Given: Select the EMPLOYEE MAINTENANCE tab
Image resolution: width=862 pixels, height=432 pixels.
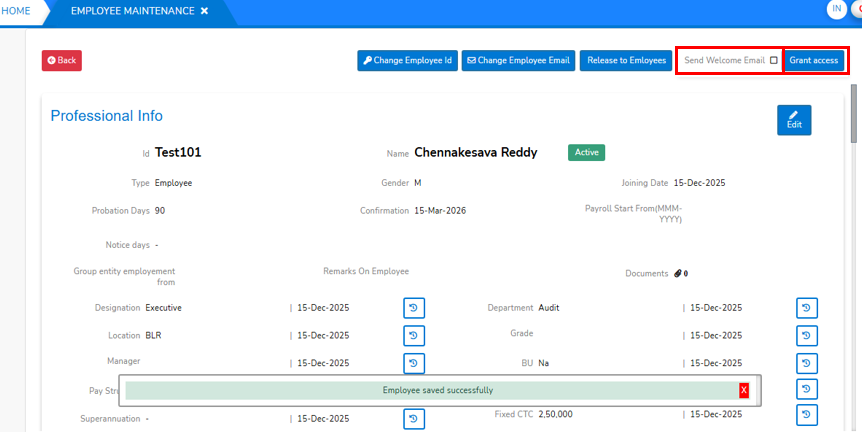Looking at the screenshot, I should coord(133,11).
